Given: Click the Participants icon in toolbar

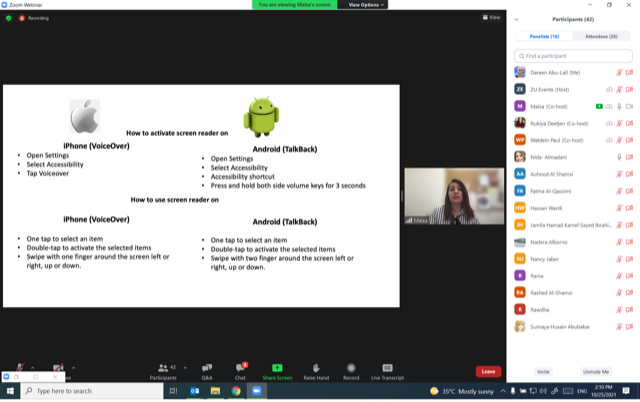Looking at the screenshot, I should (x=162, y=368).
